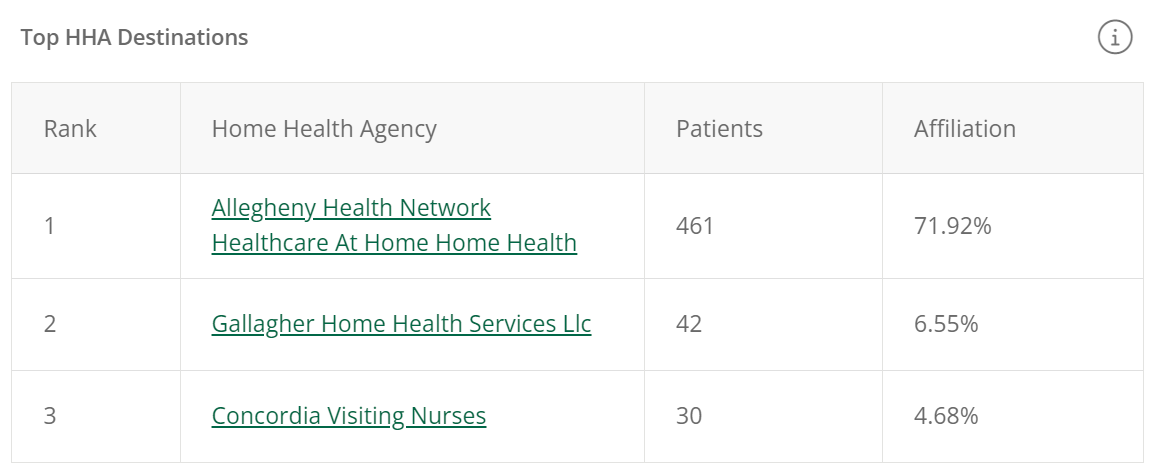Click the Patients column header
The height and width of the screenshot is (474, 1154).
[x=719, y=129]
